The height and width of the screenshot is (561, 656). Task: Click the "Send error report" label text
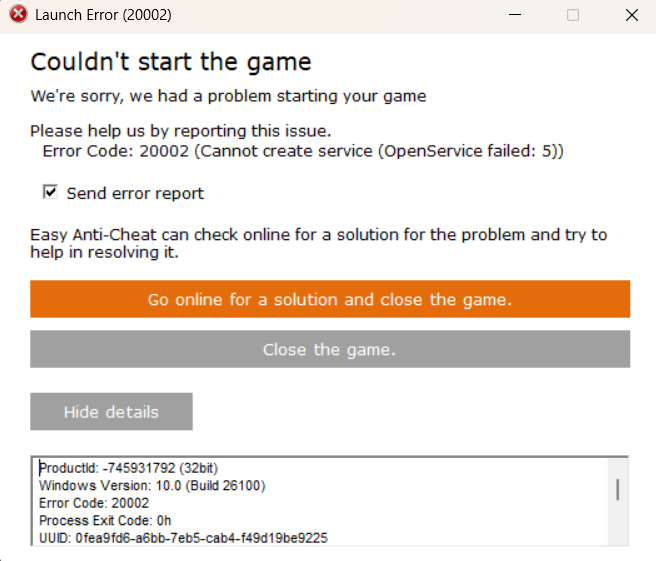click(135, 193)
